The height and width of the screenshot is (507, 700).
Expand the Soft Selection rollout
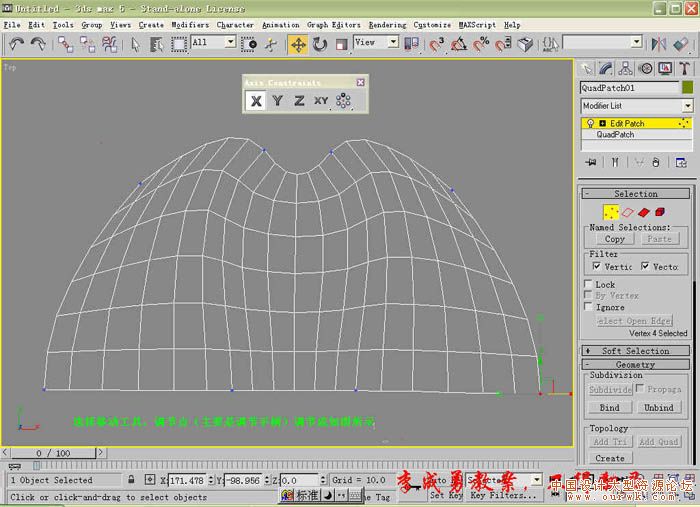pyautogui.click(x=636, y=351)
